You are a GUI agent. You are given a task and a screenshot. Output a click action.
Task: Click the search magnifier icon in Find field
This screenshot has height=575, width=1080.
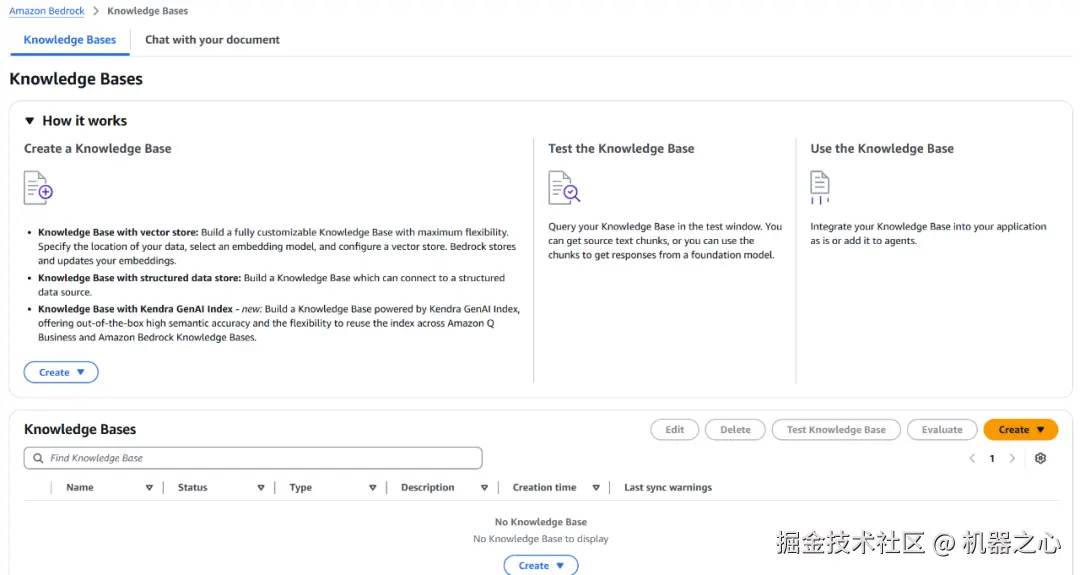point(38,458)
